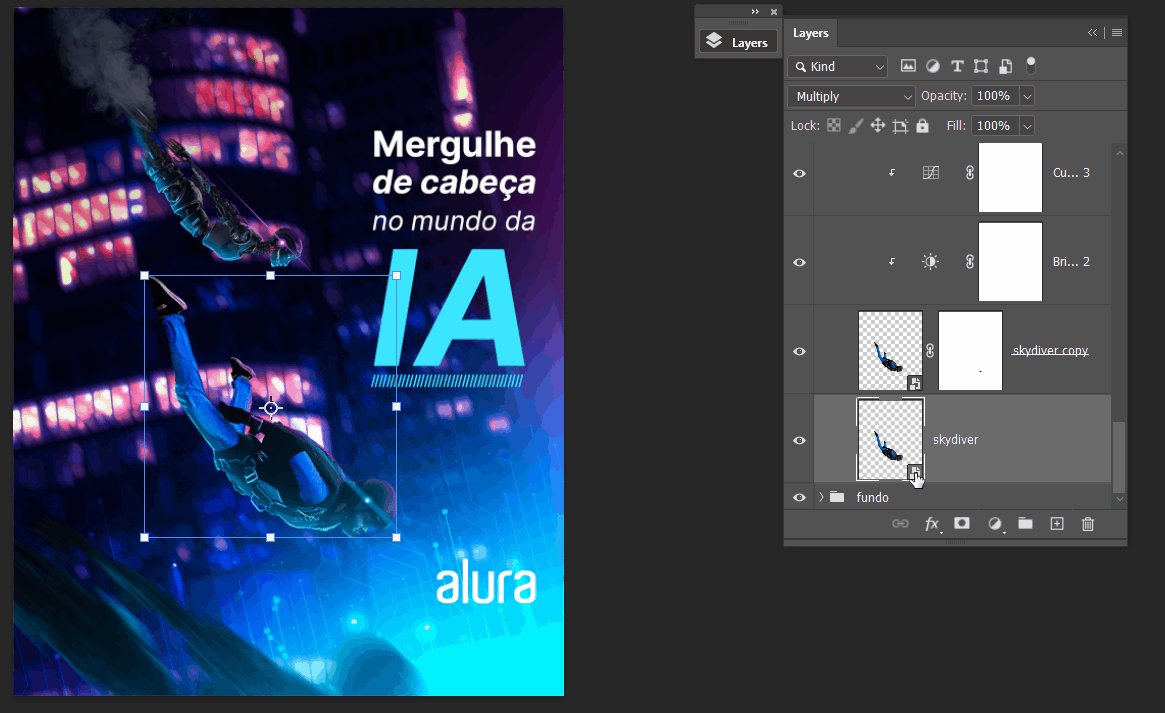Filter layers by adjustment layer icon
The image size is (1165, 713).
(x=932, y=66)
